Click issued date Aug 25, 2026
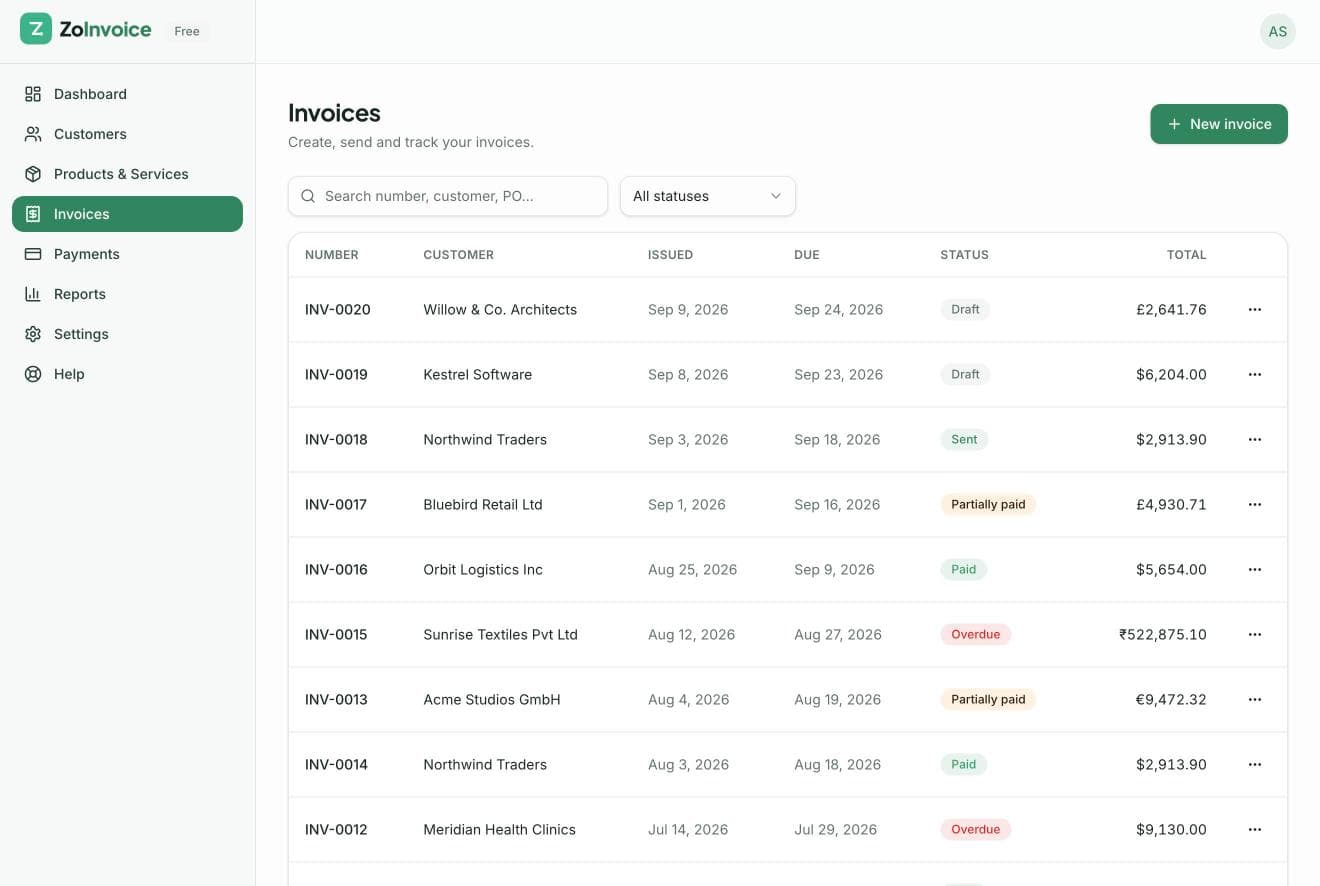The image size is (1320, 886). [x=692, y=570]
